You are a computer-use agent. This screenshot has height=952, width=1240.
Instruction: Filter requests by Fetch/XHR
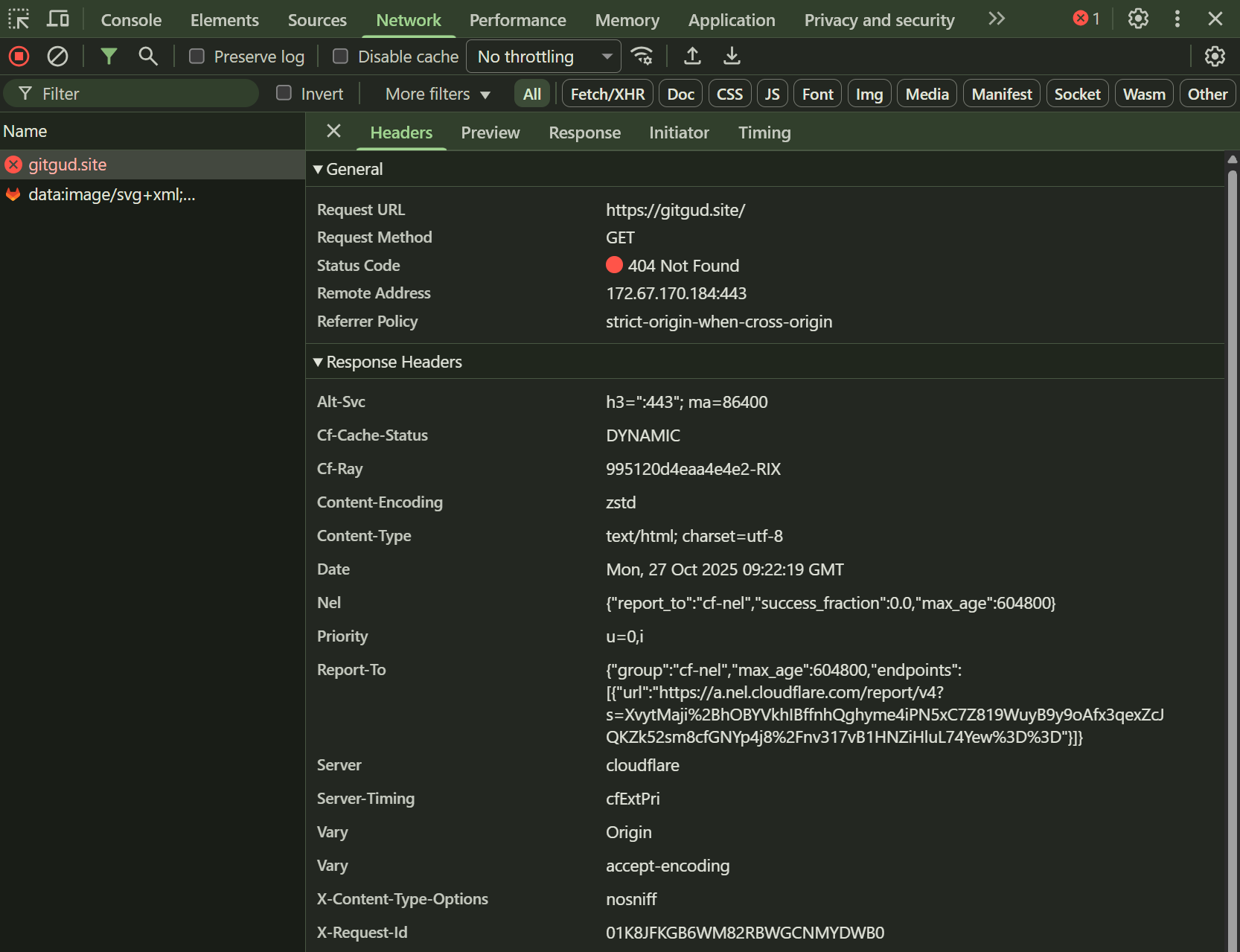[608, 94]
